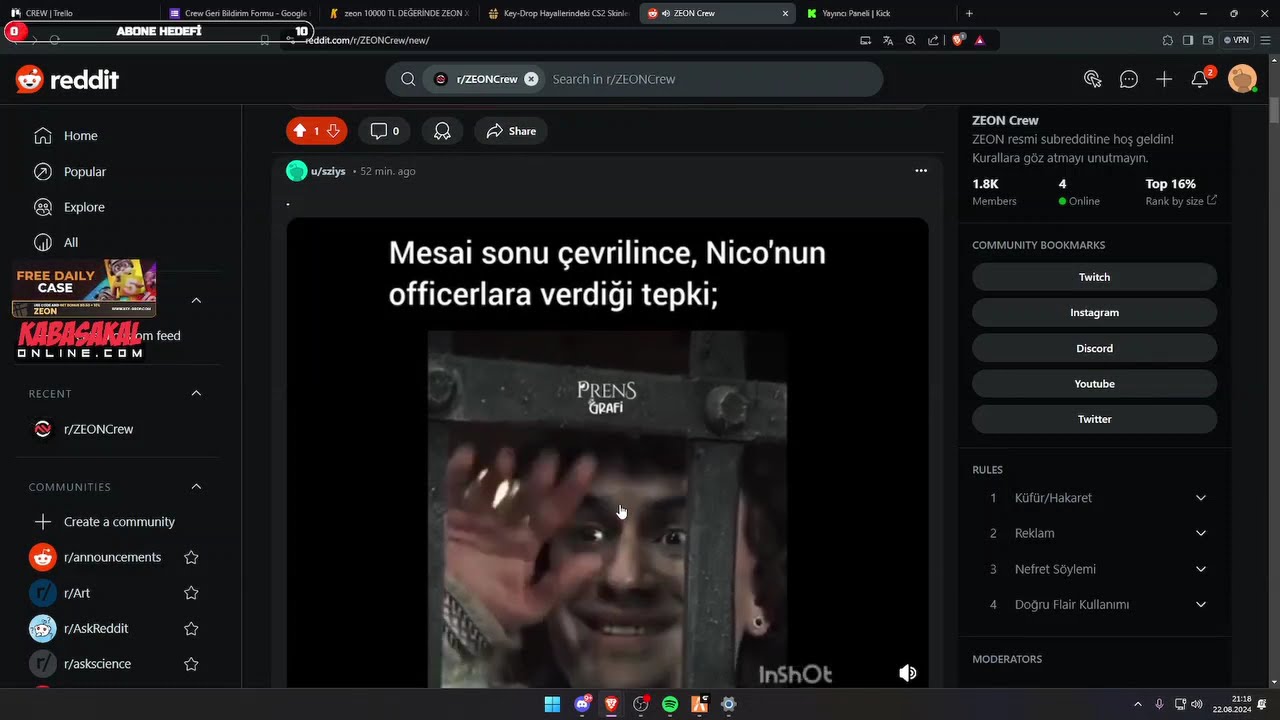1280x720 pixels.
Task: Favorite r/askscience with the star
Action: (x=191, y=664)
